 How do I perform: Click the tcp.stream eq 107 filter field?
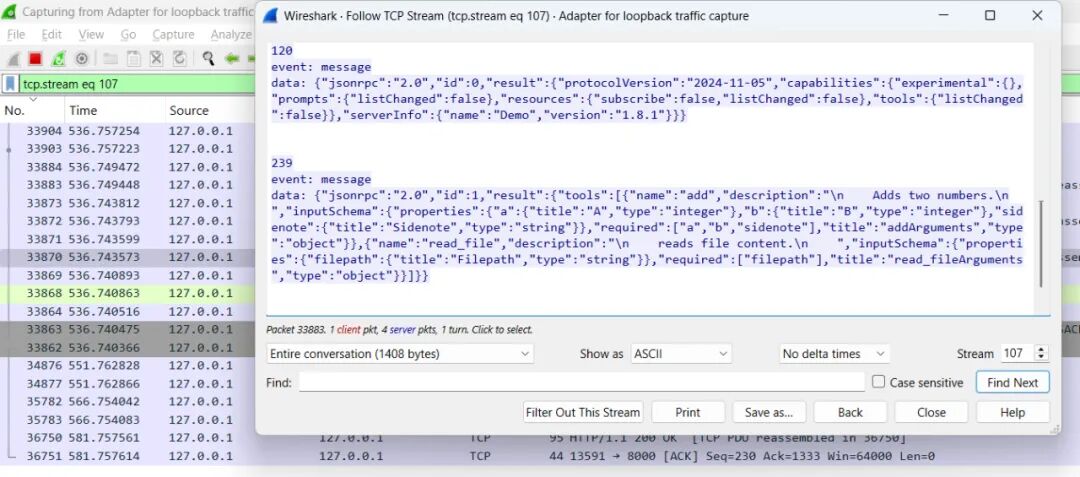(136, 84)
